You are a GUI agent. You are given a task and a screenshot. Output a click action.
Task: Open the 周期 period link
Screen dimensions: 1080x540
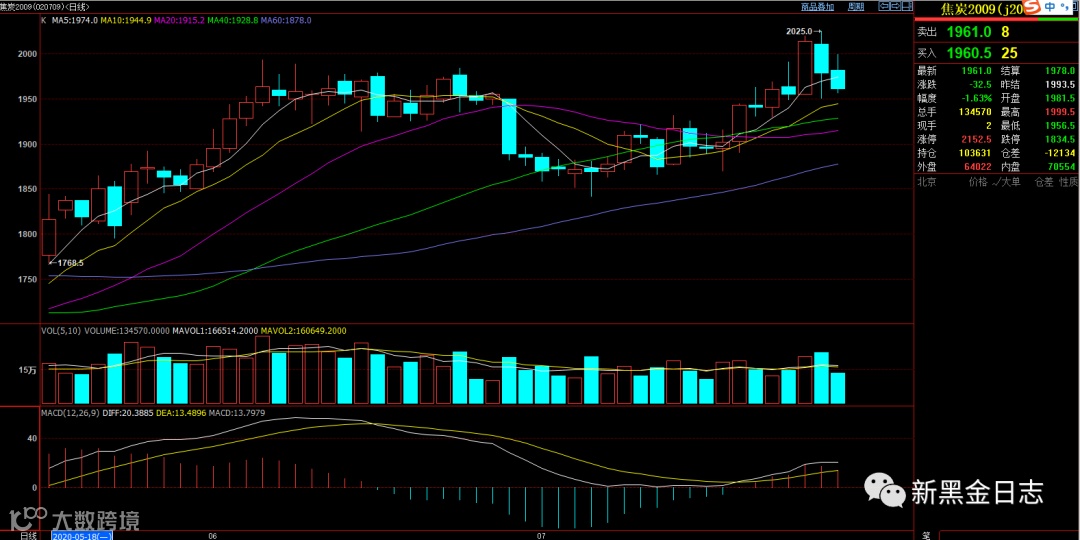pos(856,6)
